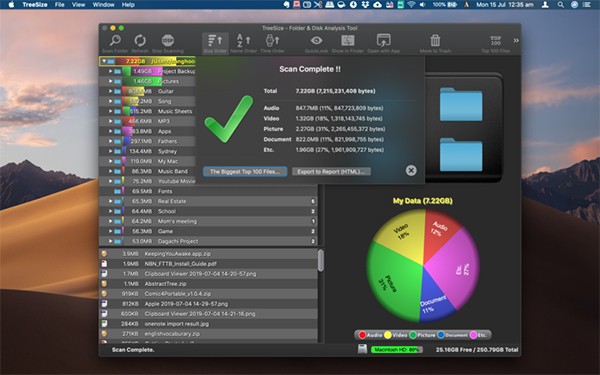This screenshot has height=375, width=600.
Task: Dismiss the Scan Complete dialog
Action: click(x=411, y=170)
